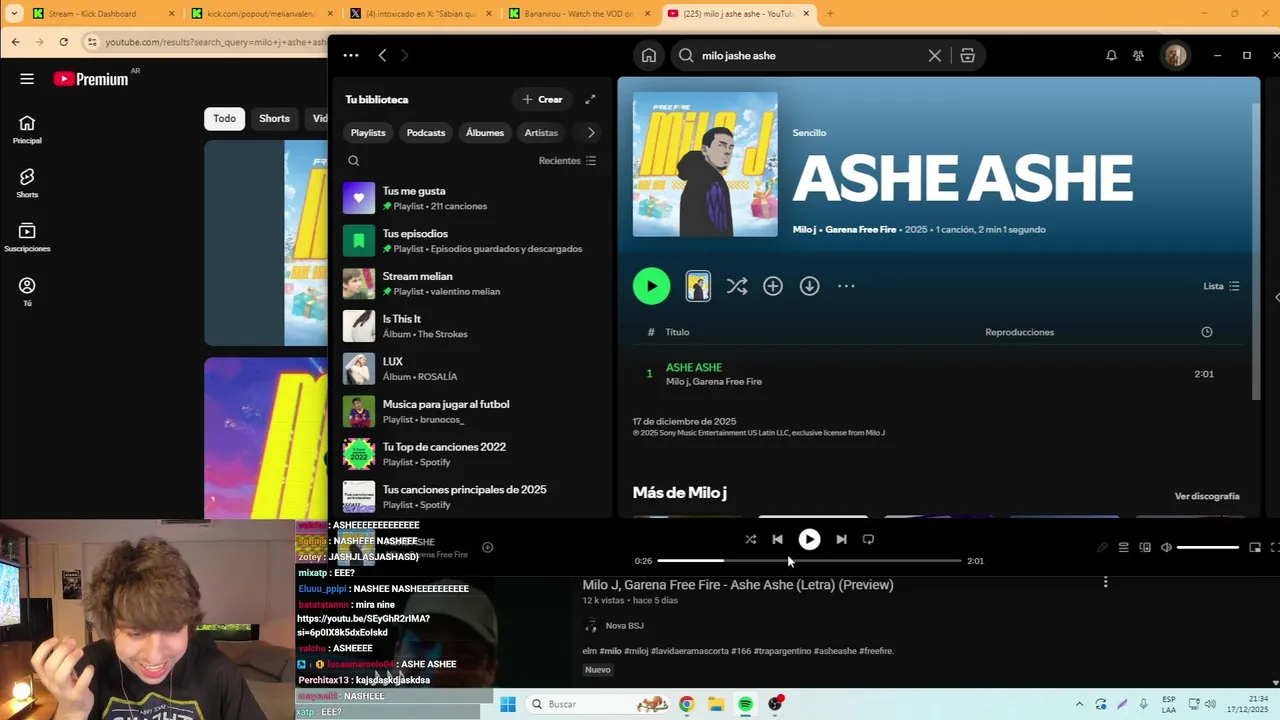Skip to previous track in player bar

click(x=777, y=539)
